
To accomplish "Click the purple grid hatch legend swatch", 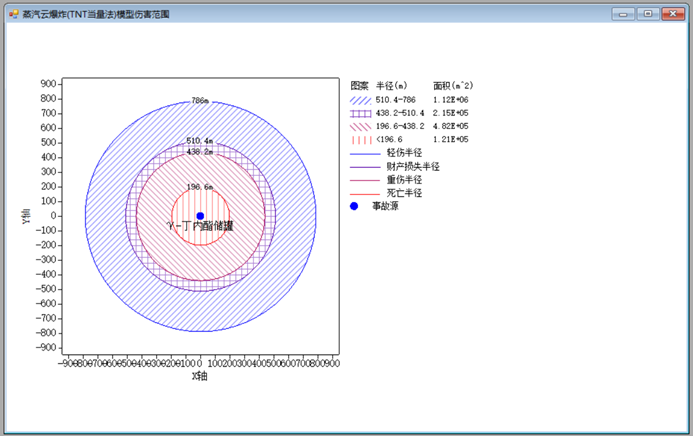I will (361, 114).
